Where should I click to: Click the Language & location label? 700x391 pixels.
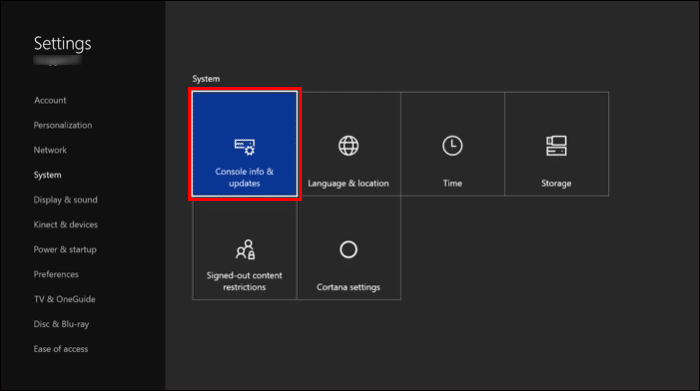click(x=348, y=183)
